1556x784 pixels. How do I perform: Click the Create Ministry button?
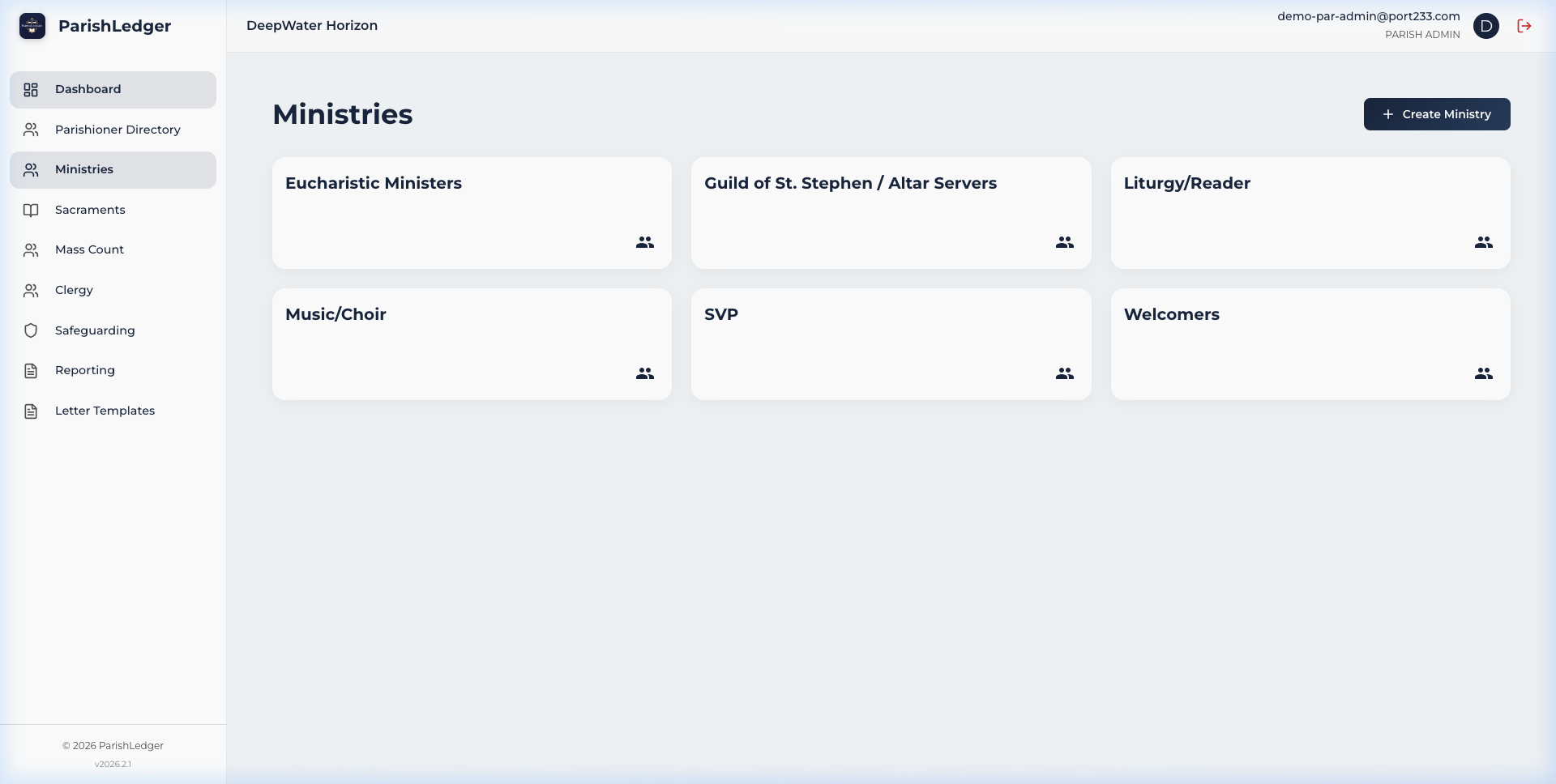click(1436, 114)
